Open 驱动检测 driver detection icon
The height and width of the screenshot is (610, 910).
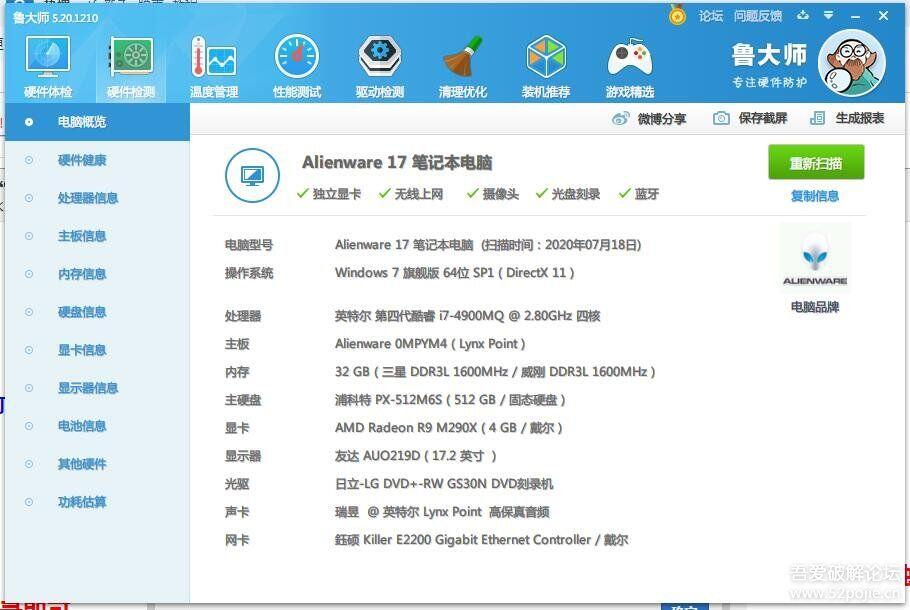380,66
